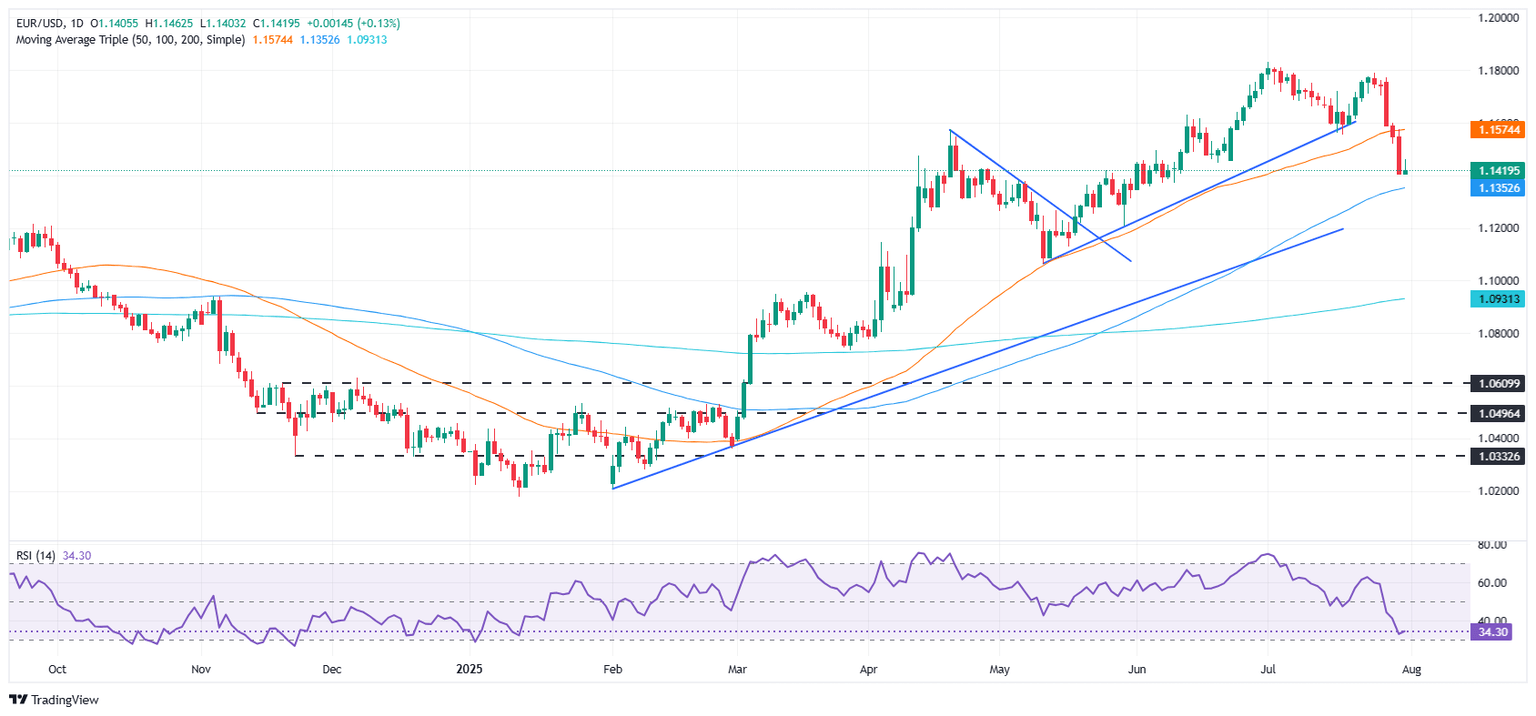Select the blue 1.13526 price label
Screen dimensions: 1536x716
point(1499,189)
